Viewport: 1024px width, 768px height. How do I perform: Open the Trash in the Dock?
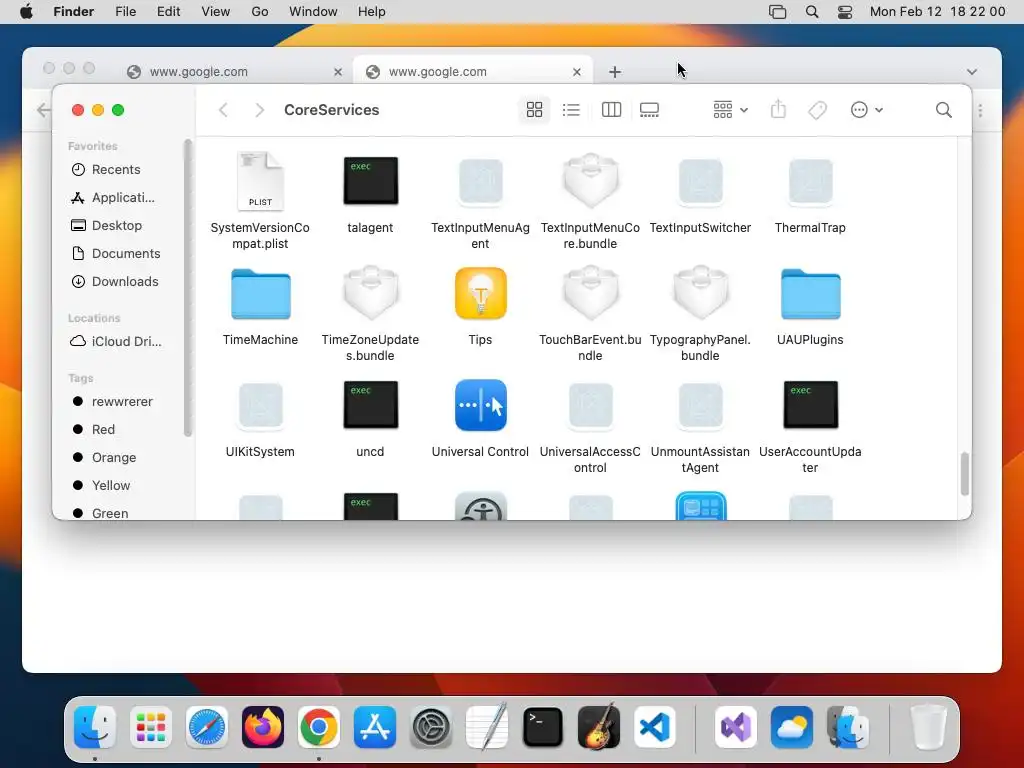coord(928,727)
